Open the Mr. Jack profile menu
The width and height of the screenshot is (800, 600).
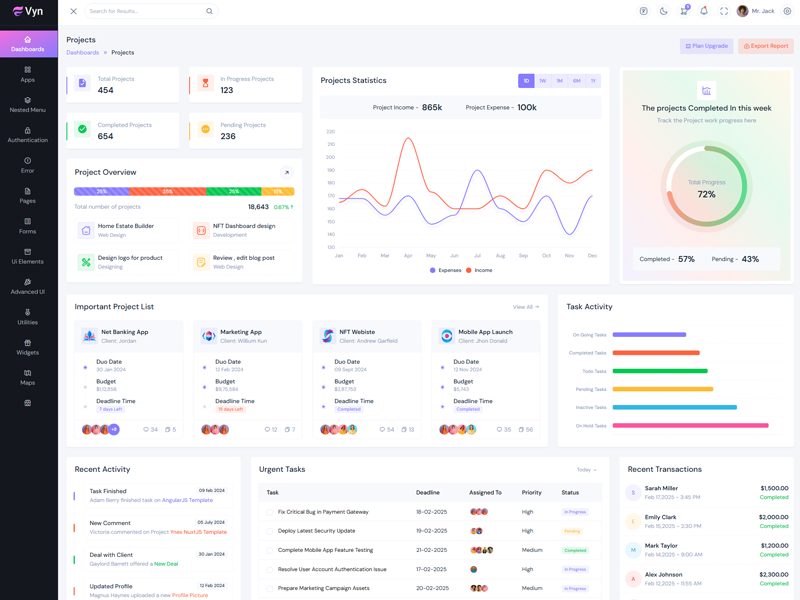[x=756, y=11]
